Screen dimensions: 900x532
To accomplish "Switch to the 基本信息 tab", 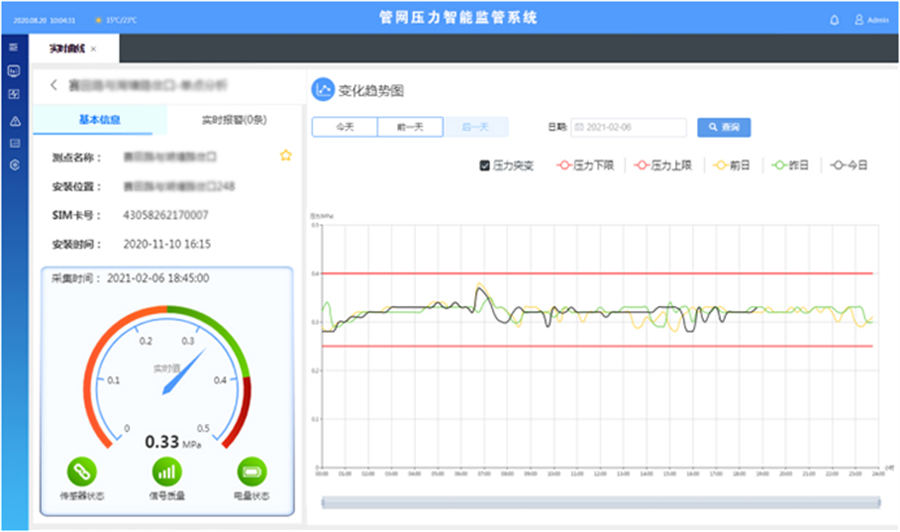I will (x=99, y=119).
